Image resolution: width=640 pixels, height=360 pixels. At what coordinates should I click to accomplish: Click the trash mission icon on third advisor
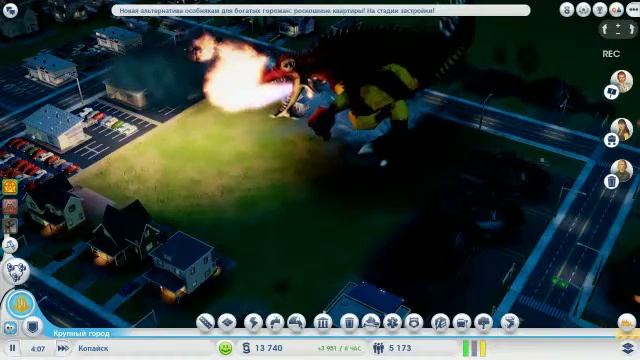611,181
